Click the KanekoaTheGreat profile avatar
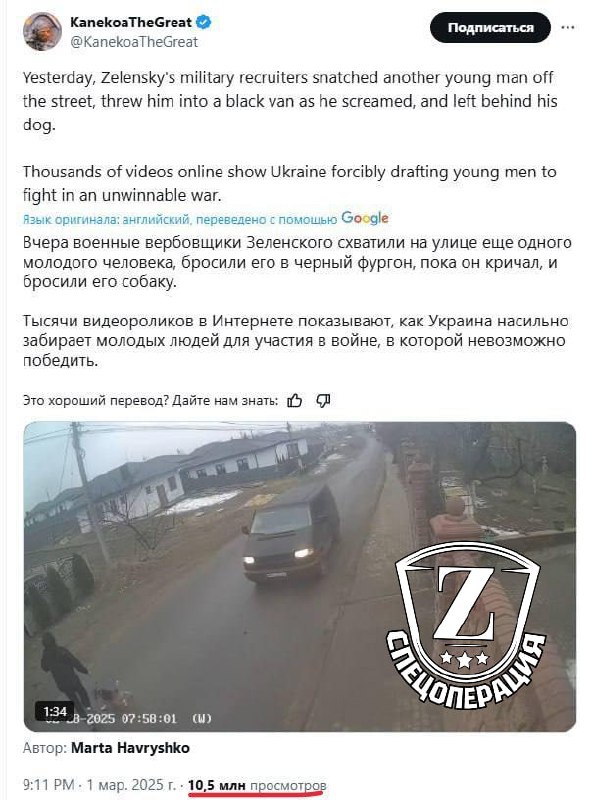 click(42, 32)
